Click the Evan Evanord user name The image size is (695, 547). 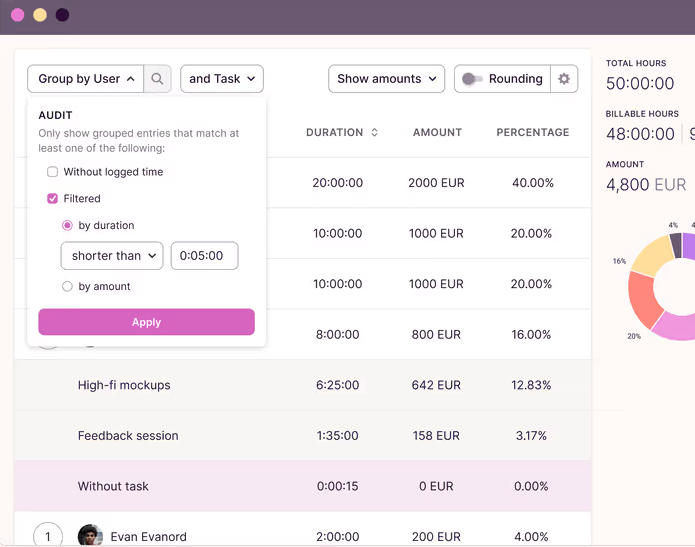[x=148, y=536]
